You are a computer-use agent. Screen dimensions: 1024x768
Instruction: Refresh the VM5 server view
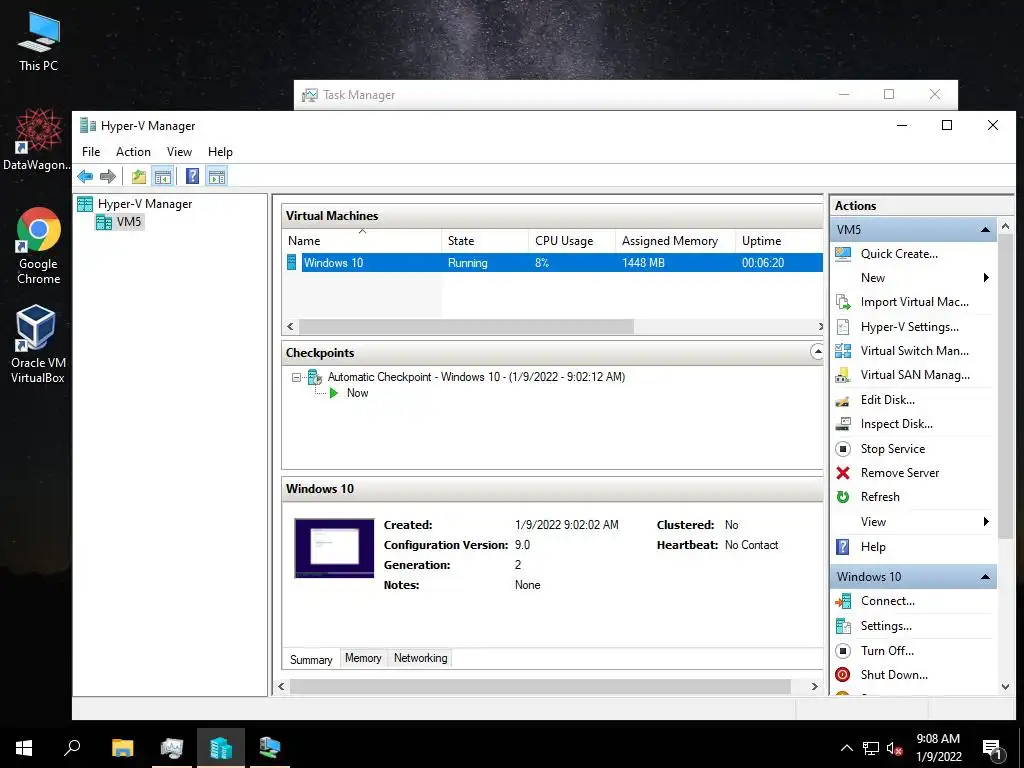880,497
